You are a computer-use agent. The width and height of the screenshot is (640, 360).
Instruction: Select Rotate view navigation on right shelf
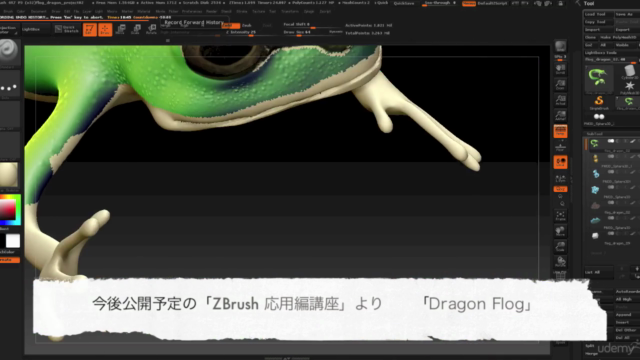click(x=560, y=262)
